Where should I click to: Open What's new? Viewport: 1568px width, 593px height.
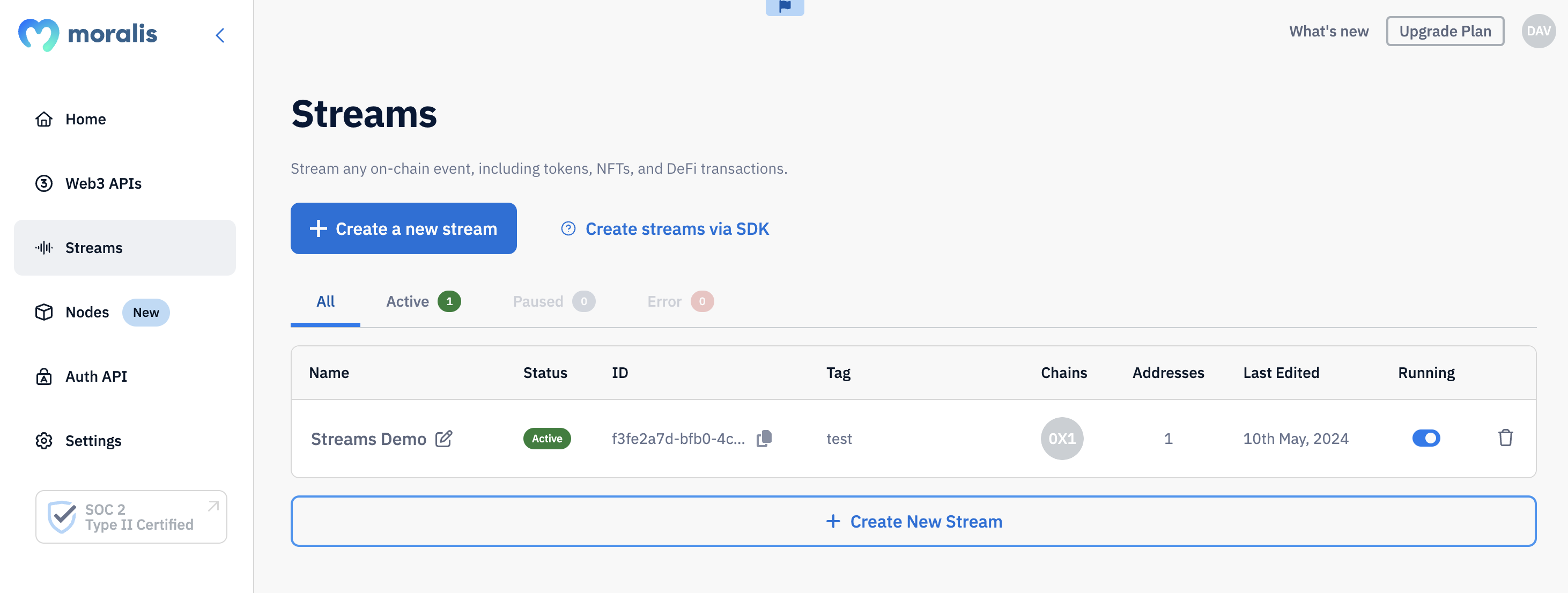tap(1328, 31)
